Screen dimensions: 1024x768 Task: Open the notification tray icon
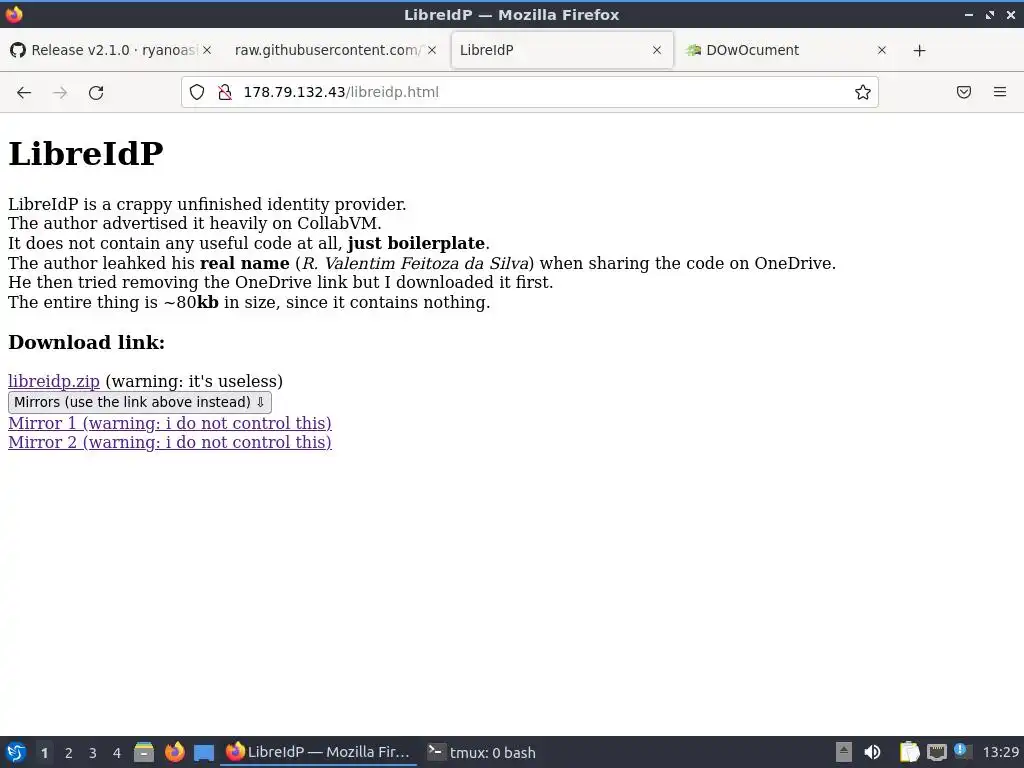[962, 751]
